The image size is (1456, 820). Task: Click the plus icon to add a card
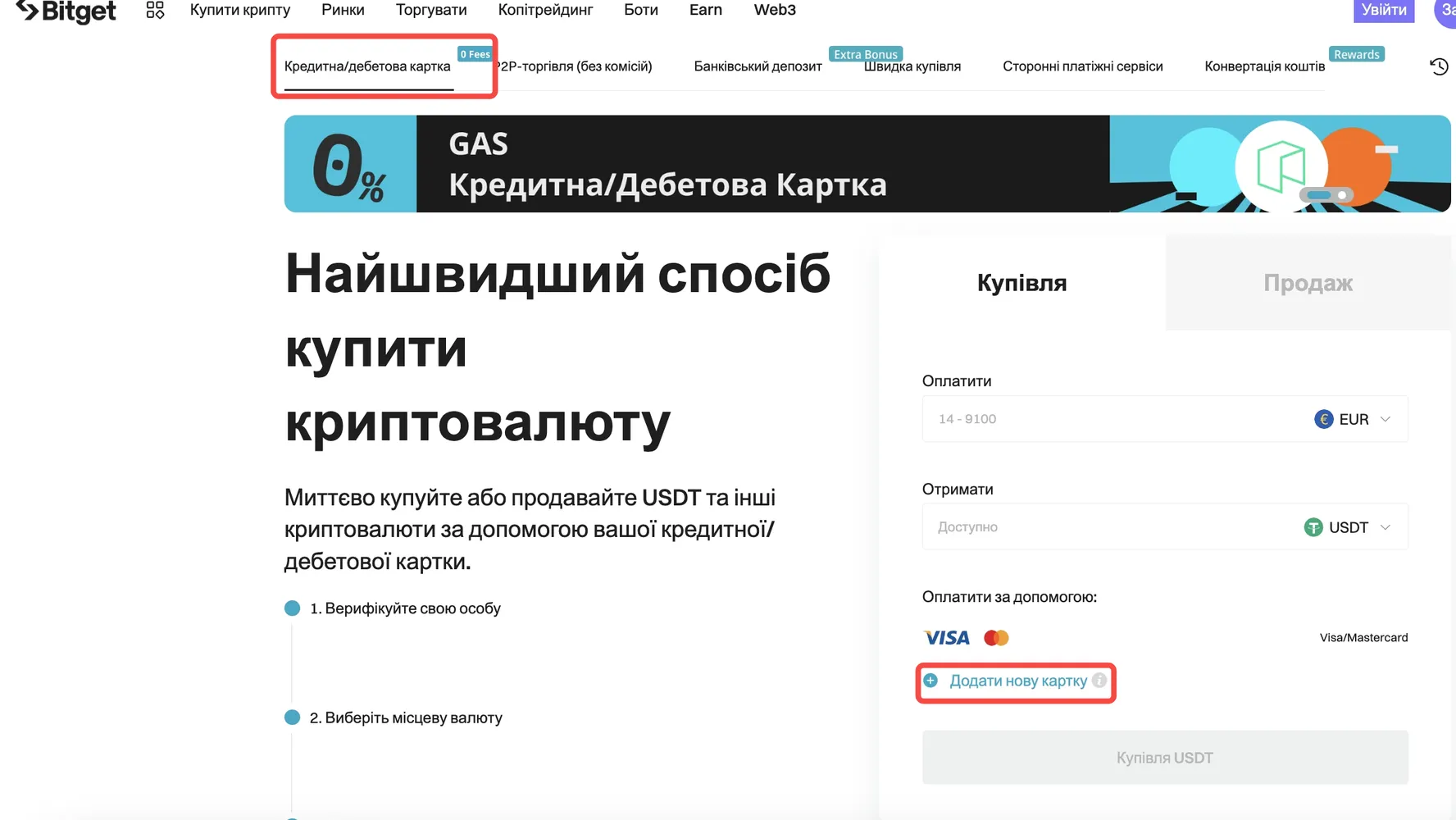pyautogui.click(x=932, y=681)
